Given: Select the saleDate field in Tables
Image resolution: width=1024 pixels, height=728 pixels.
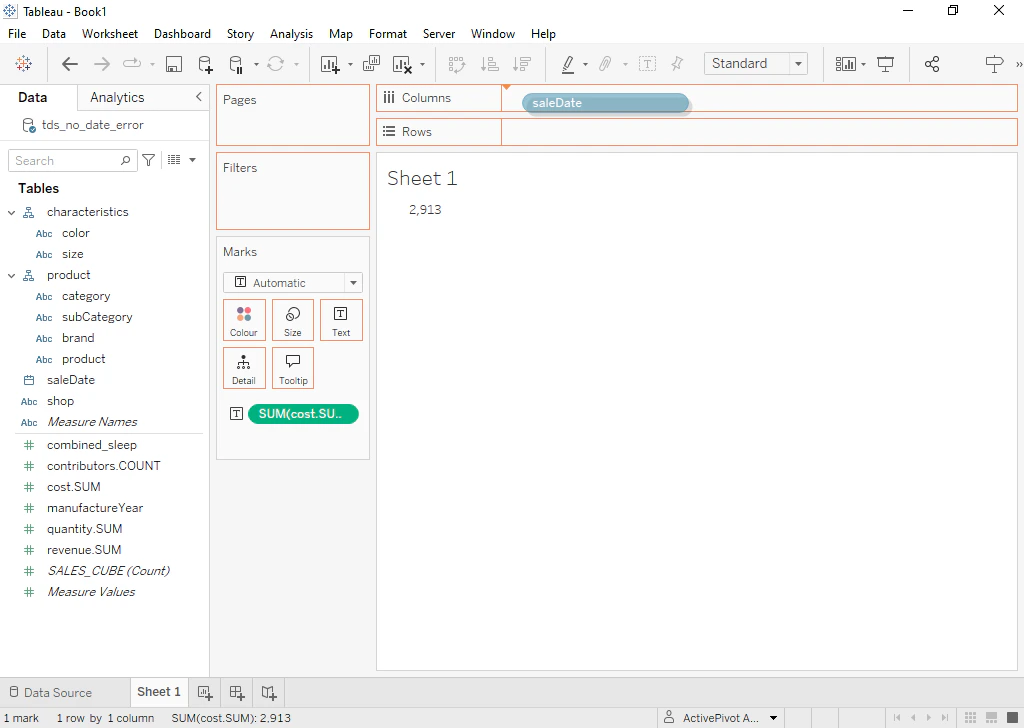Looking at the screenshot, I should click(x=71, y=380).
